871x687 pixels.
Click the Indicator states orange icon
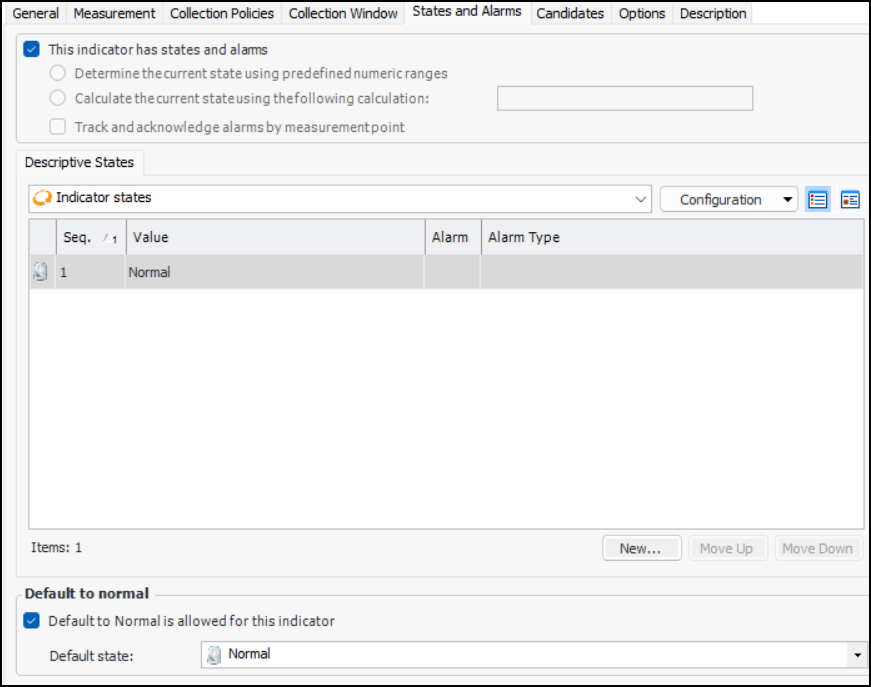(42, 198)
